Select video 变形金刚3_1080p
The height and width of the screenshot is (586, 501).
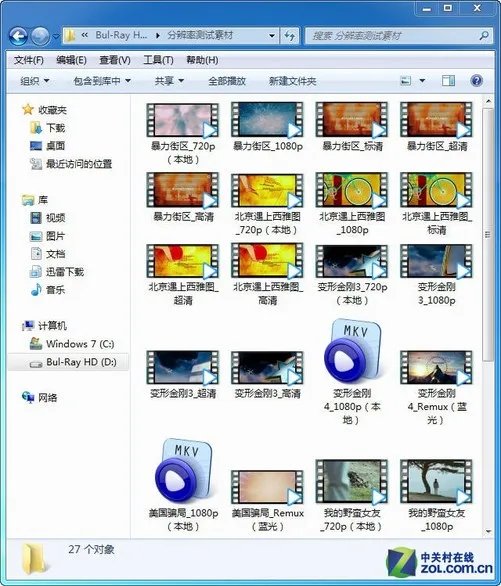436,274
